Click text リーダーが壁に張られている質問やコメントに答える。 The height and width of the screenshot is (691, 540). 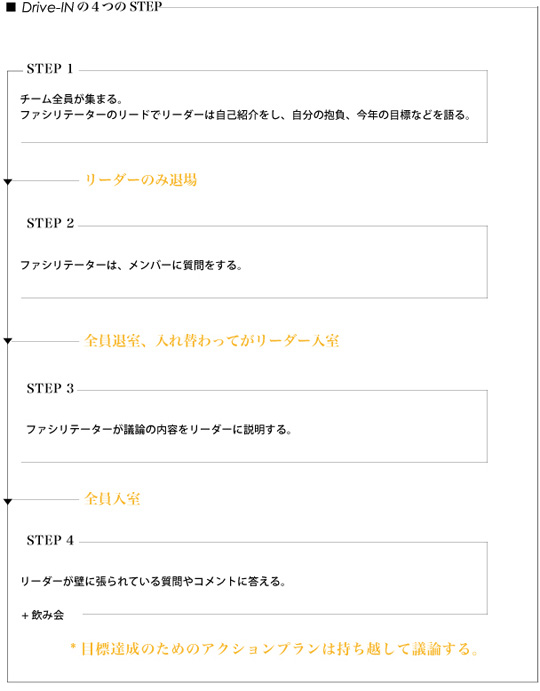[x=153, y=582]
